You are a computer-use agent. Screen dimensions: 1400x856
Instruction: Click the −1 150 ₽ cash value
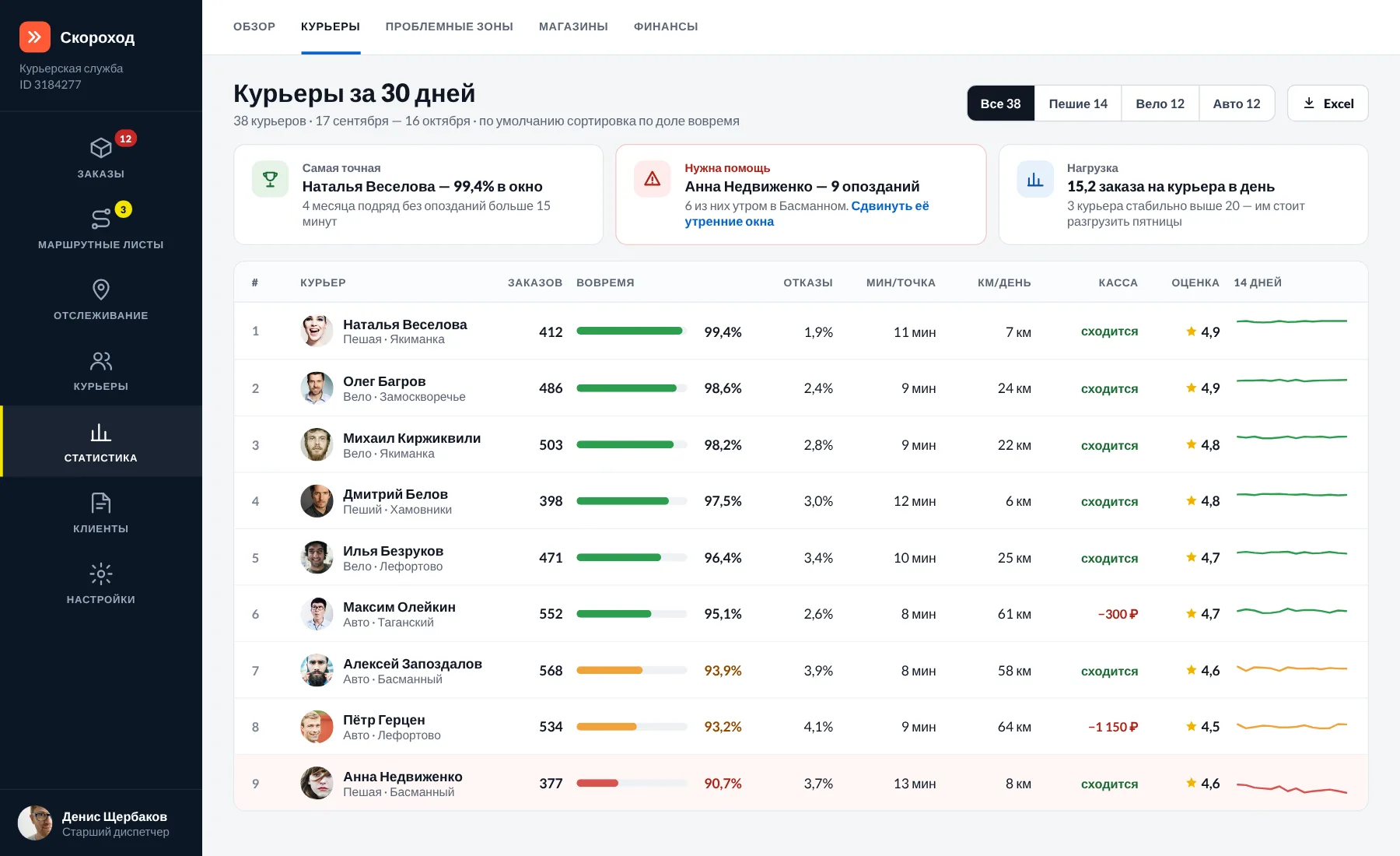pos(1113,727)
